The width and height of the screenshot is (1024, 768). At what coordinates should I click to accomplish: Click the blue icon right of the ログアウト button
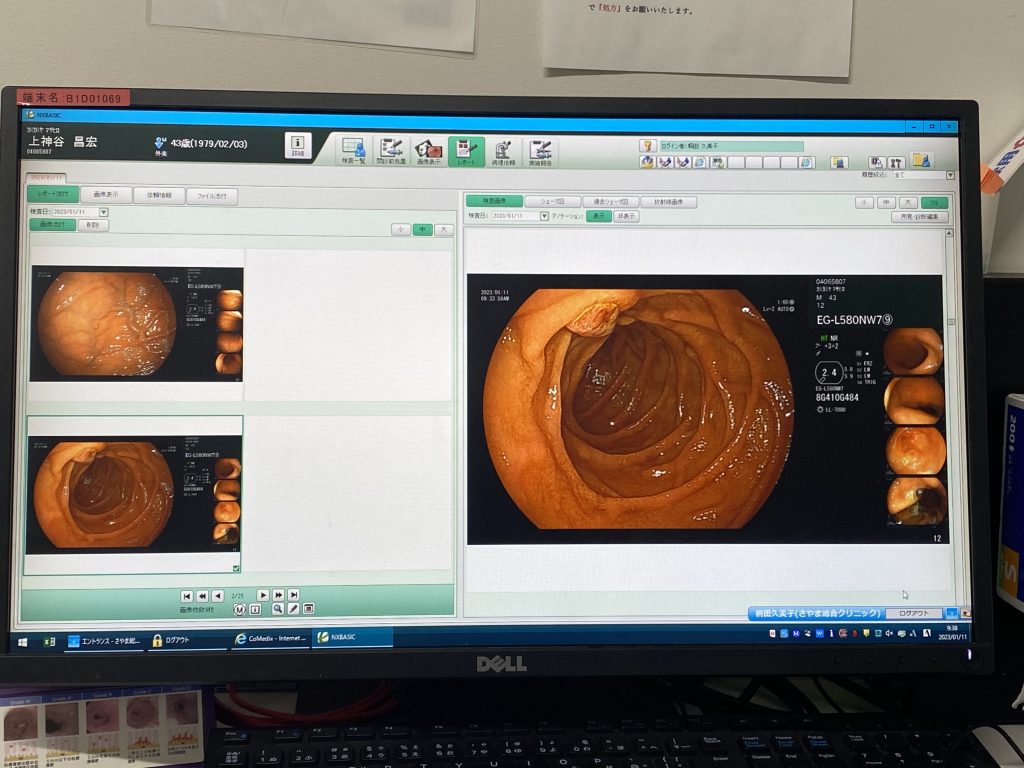coord(952,614)
